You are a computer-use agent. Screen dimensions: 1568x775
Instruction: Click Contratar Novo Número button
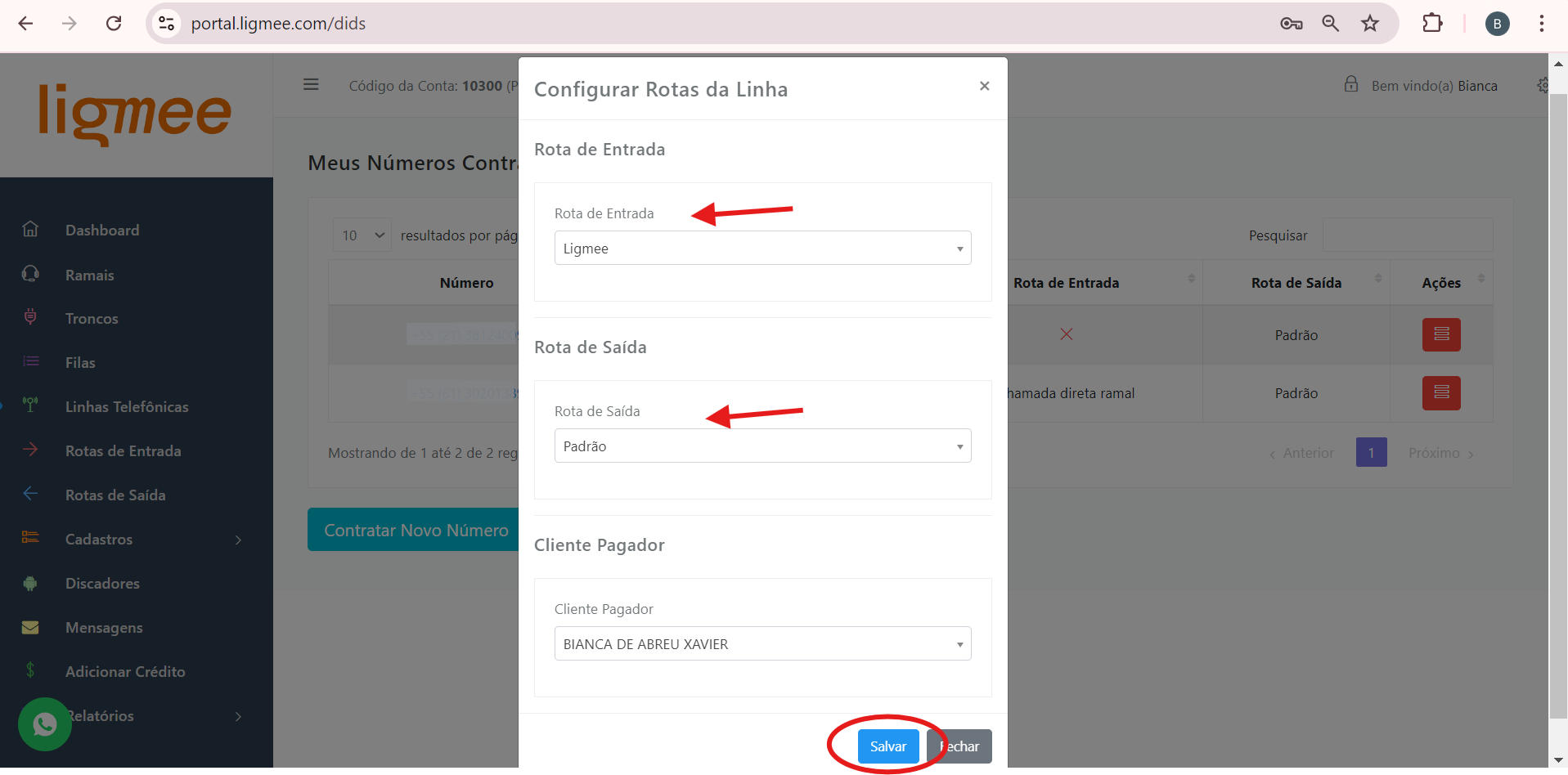click(414, 531)
